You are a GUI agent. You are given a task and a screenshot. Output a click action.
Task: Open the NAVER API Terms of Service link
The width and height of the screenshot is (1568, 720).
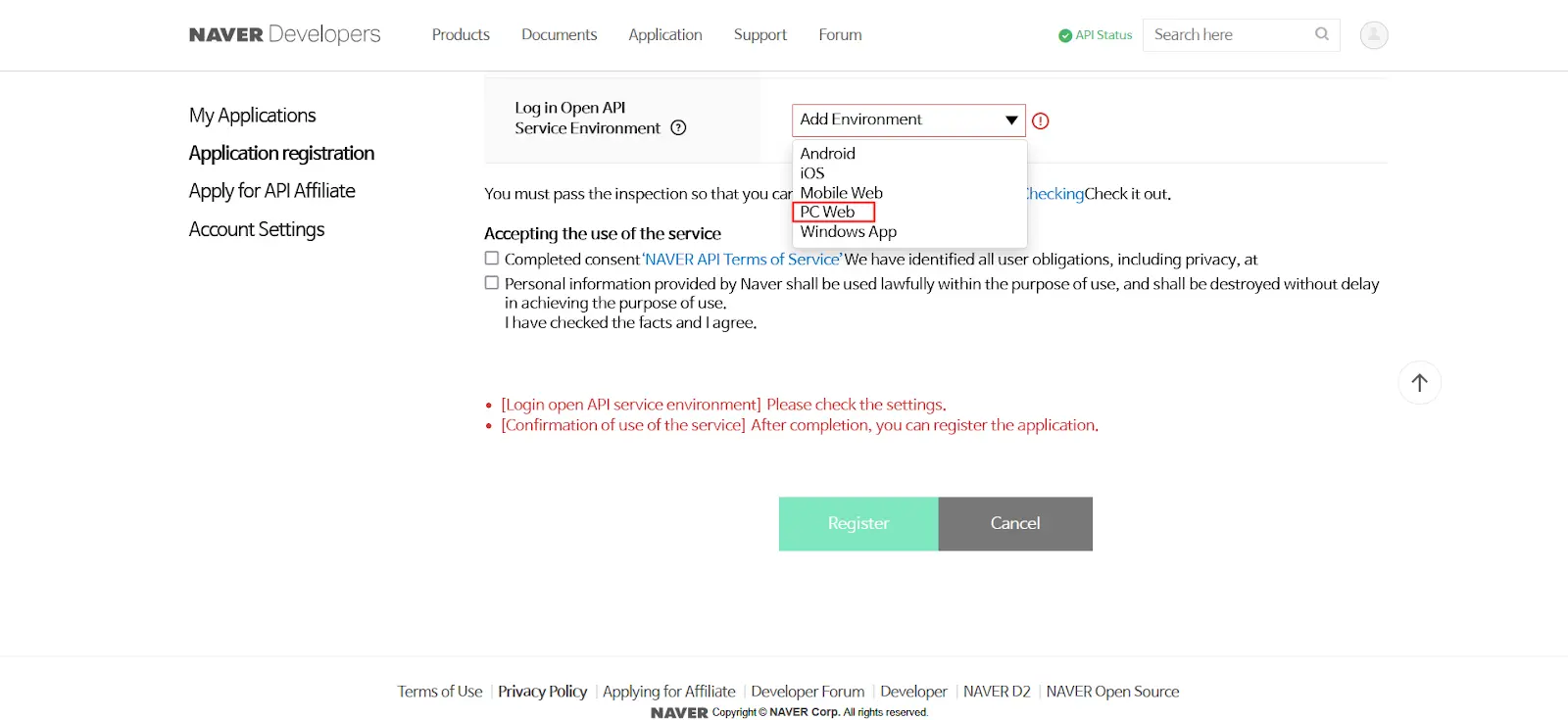(742, 260)
